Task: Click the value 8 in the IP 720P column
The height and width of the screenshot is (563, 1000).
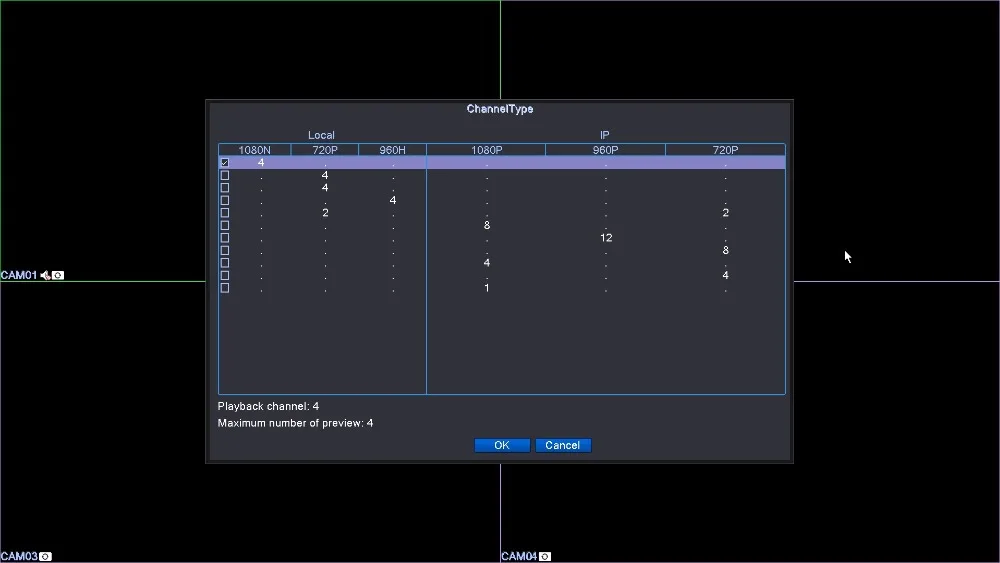Action: point(725,251)
